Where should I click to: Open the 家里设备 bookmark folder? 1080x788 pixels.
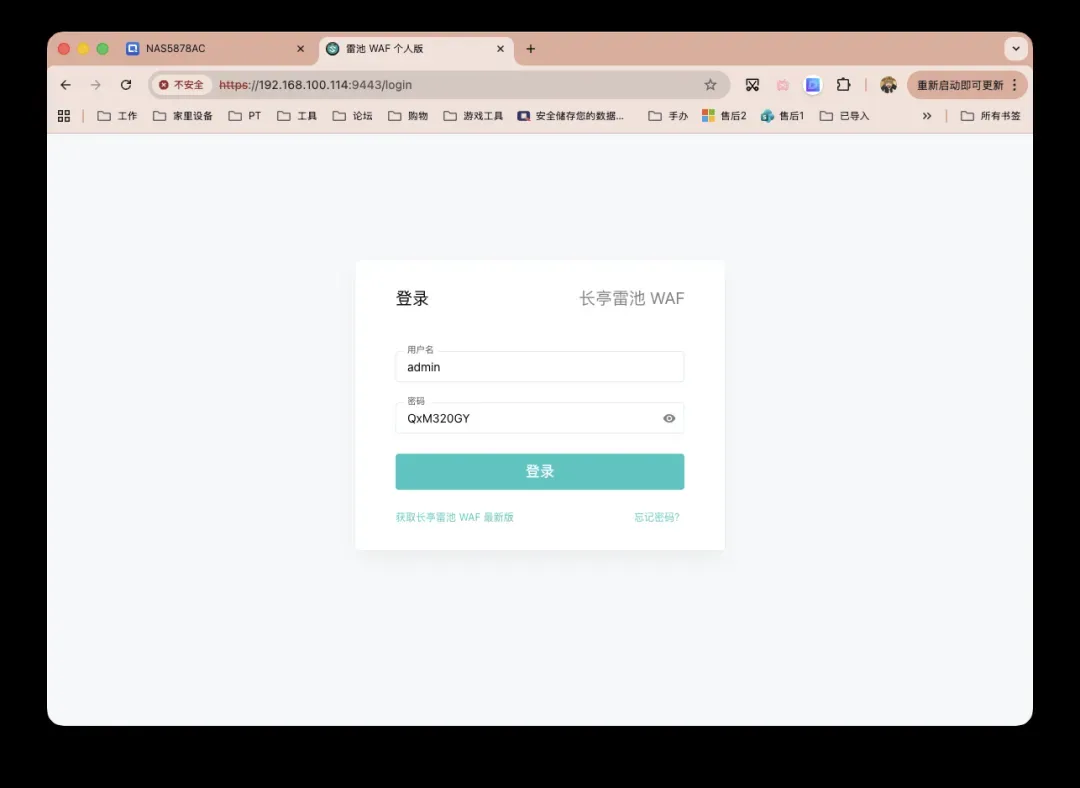pyautogui.click(x=183, y=116)
